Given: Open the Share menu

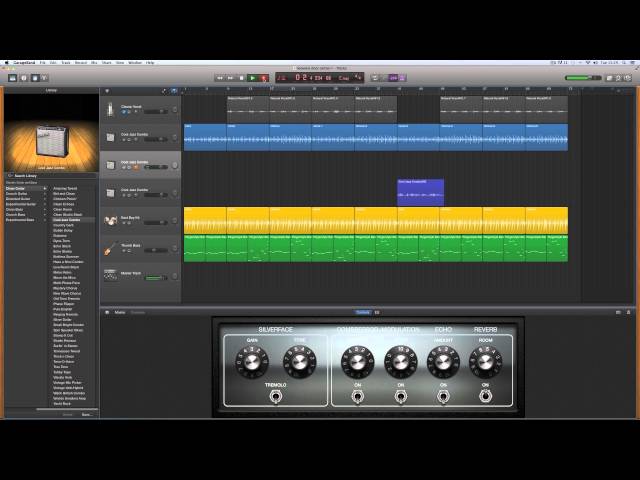Looking at the screenshot, I should [107, 63].
